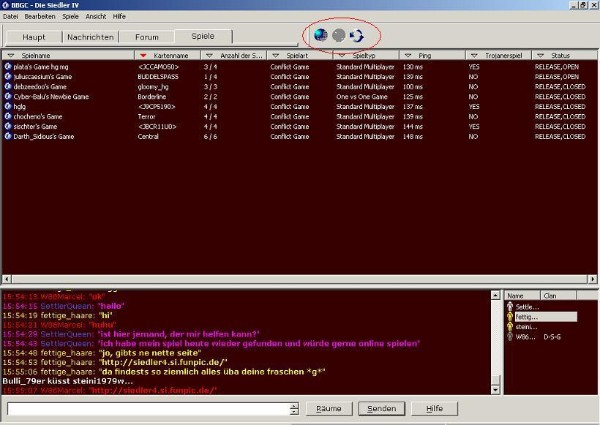
Task: Click Name header in user list
Action: pos(522,296)
